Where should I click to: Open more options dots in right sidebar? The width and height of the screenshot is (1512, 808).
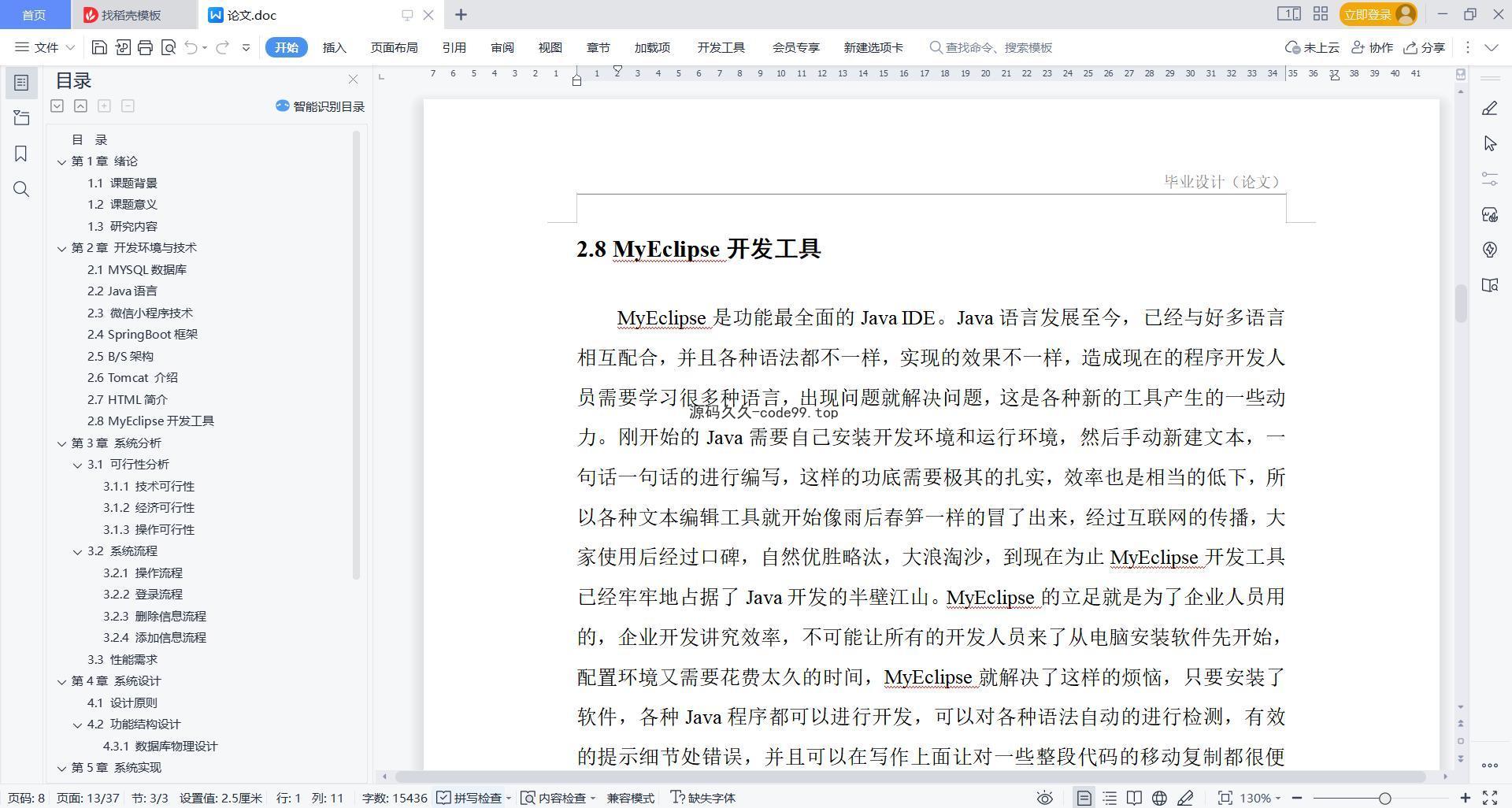point(1489,765)
